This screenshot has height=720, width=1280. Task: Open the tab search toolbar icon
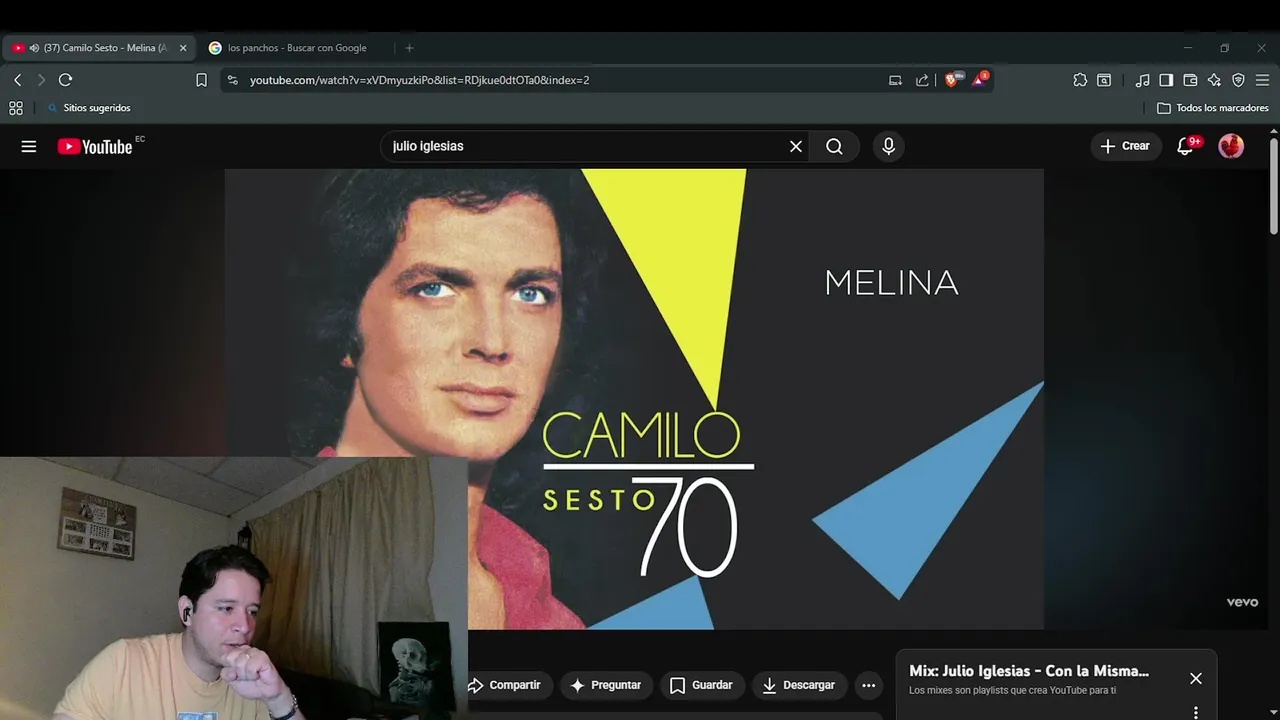click(1104, 80)
